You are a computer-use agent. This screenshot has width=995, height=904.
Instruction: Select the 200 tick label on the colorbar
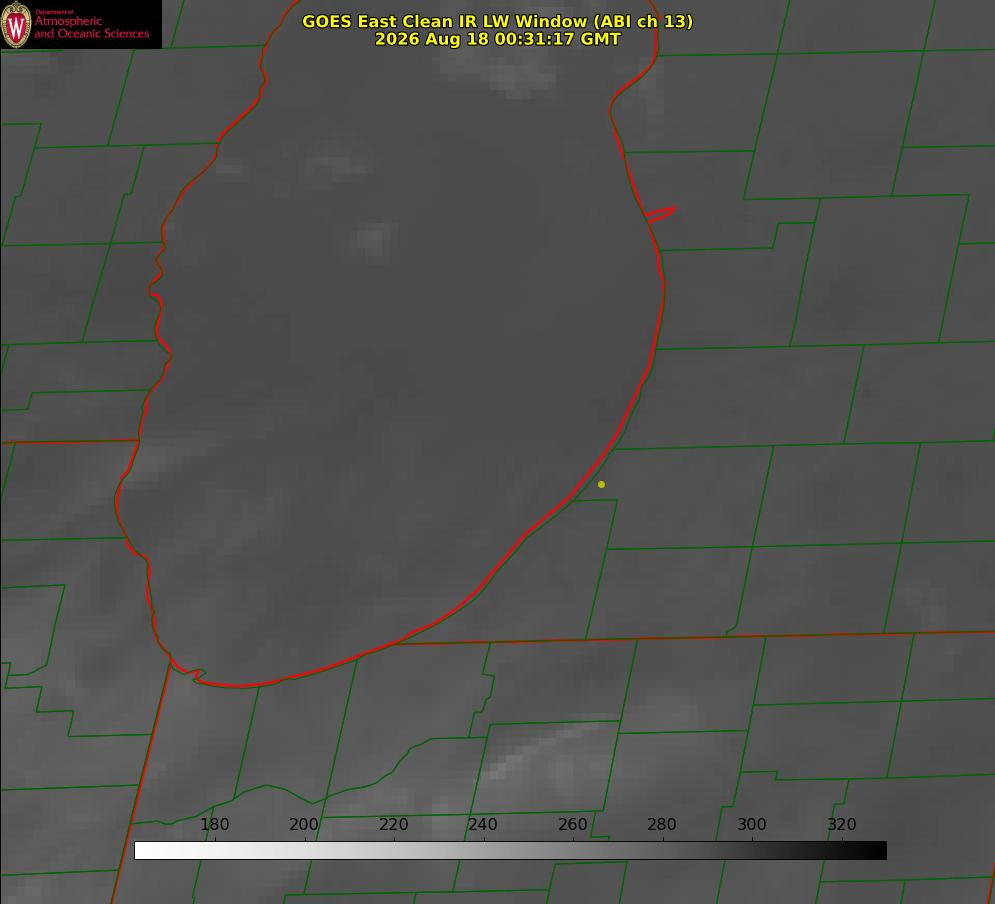pos(304,824)
